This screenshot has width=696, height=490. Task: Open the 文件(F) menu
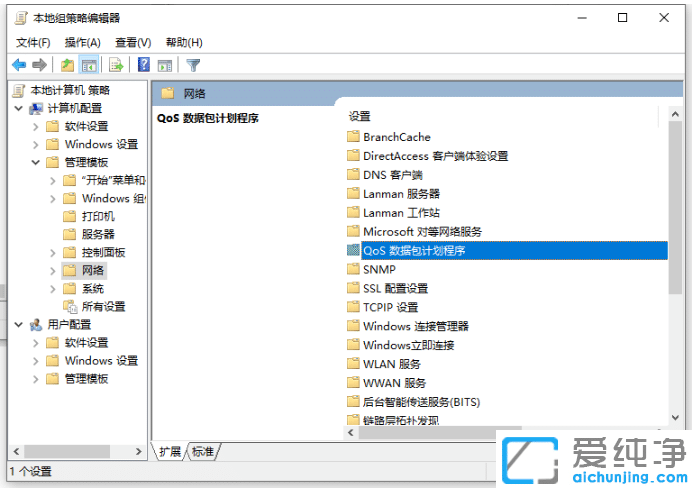[x=33, y=42]
